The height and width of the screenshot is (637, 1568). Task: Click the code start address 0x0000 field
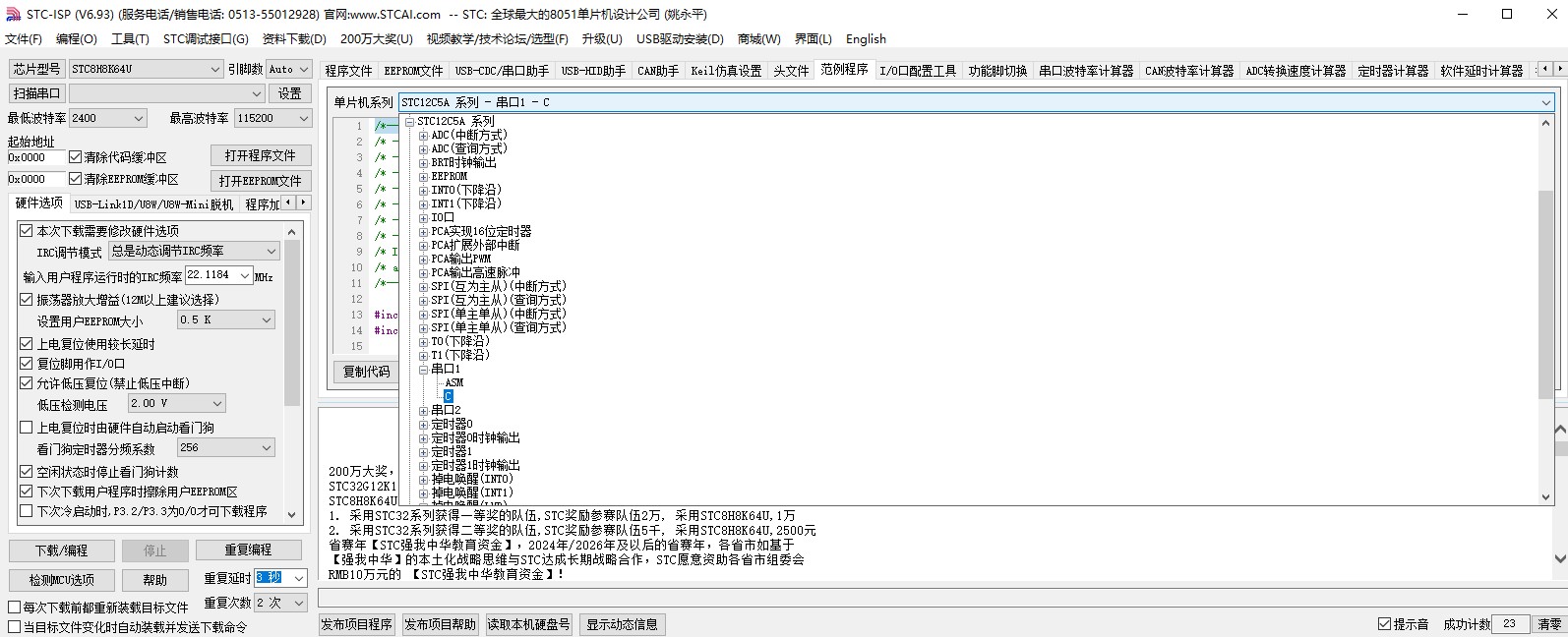click(35, 157)
